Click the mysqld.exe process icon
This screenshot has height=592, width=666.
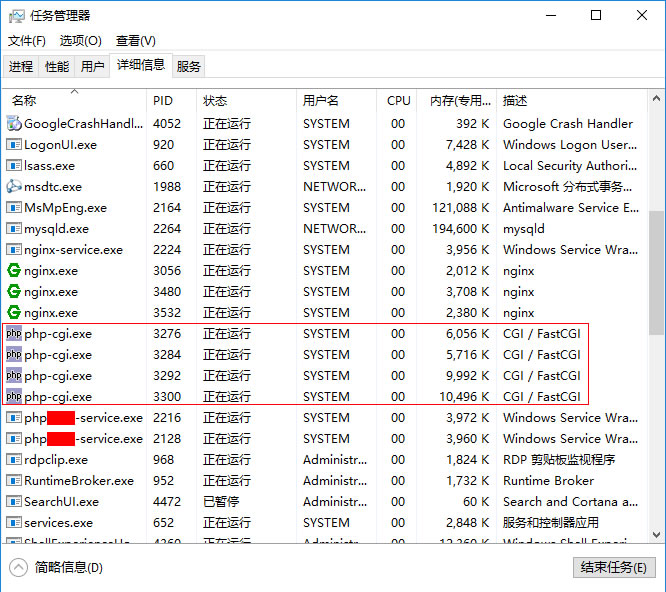[x=14, y=229]
